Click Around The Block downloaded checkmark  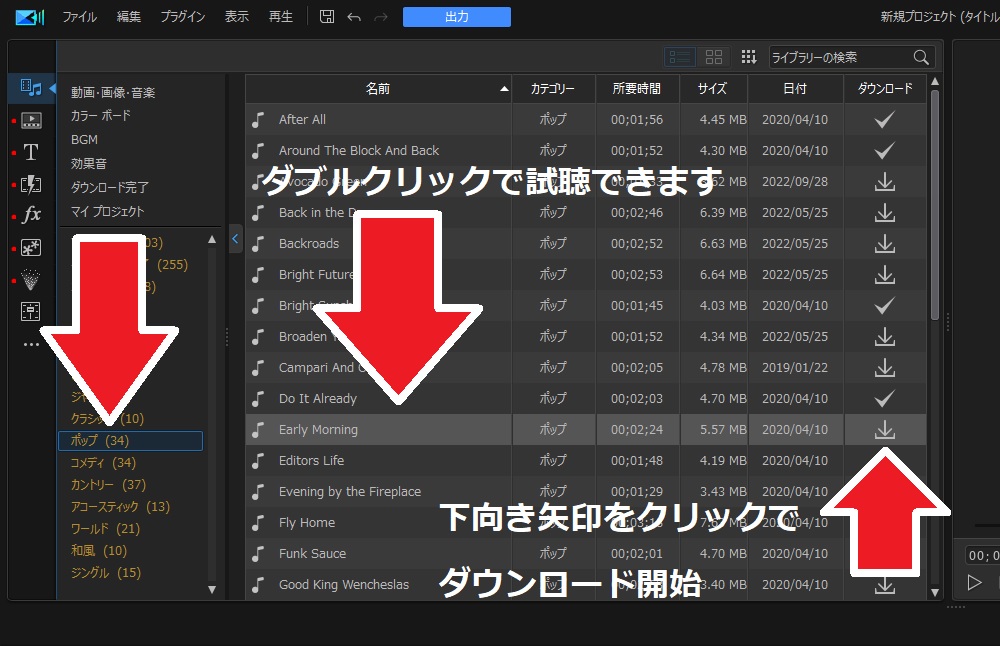tap(885, 150)
